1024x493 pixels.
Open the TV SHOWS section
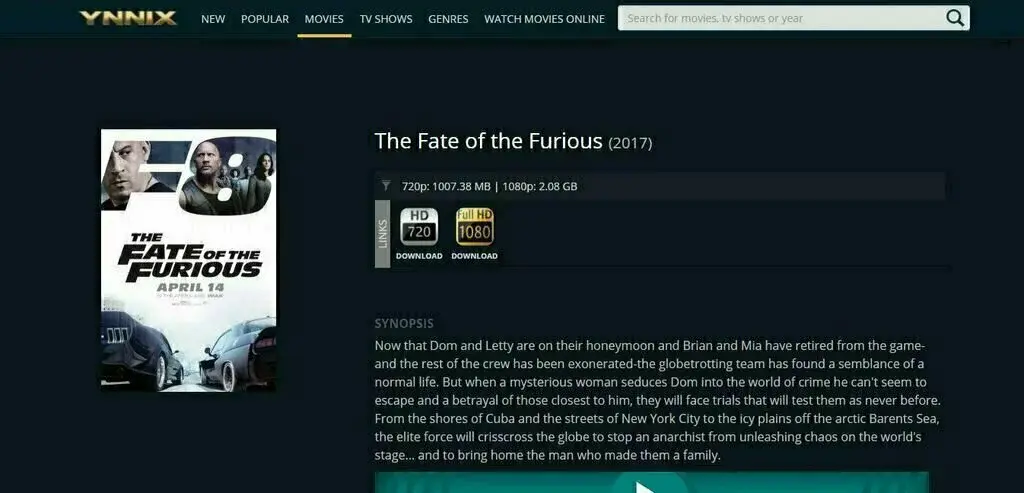point(386,19)
